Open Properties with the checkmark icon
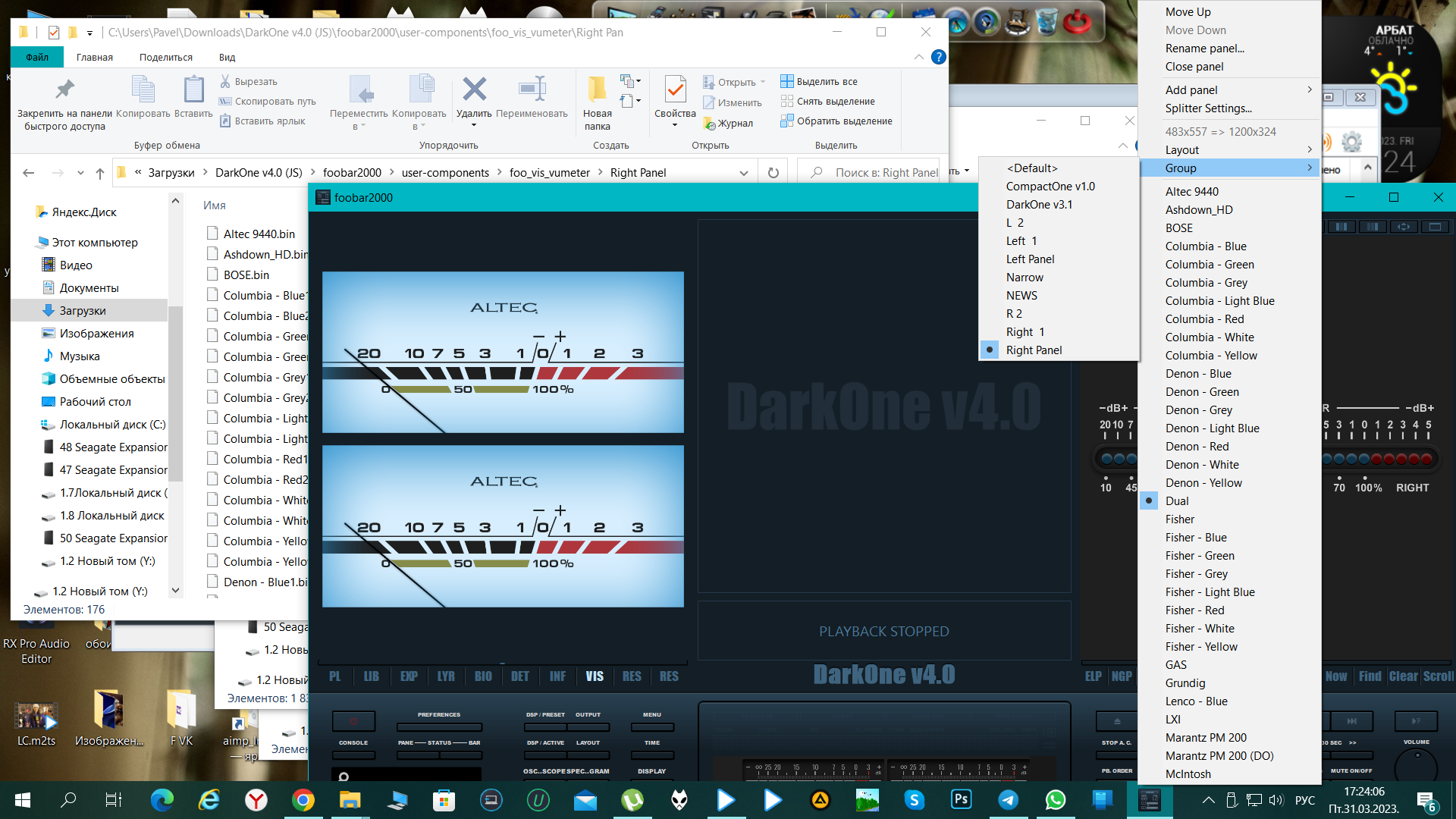This screenshot has height=819, width=1456. click(x=674, y=89)
